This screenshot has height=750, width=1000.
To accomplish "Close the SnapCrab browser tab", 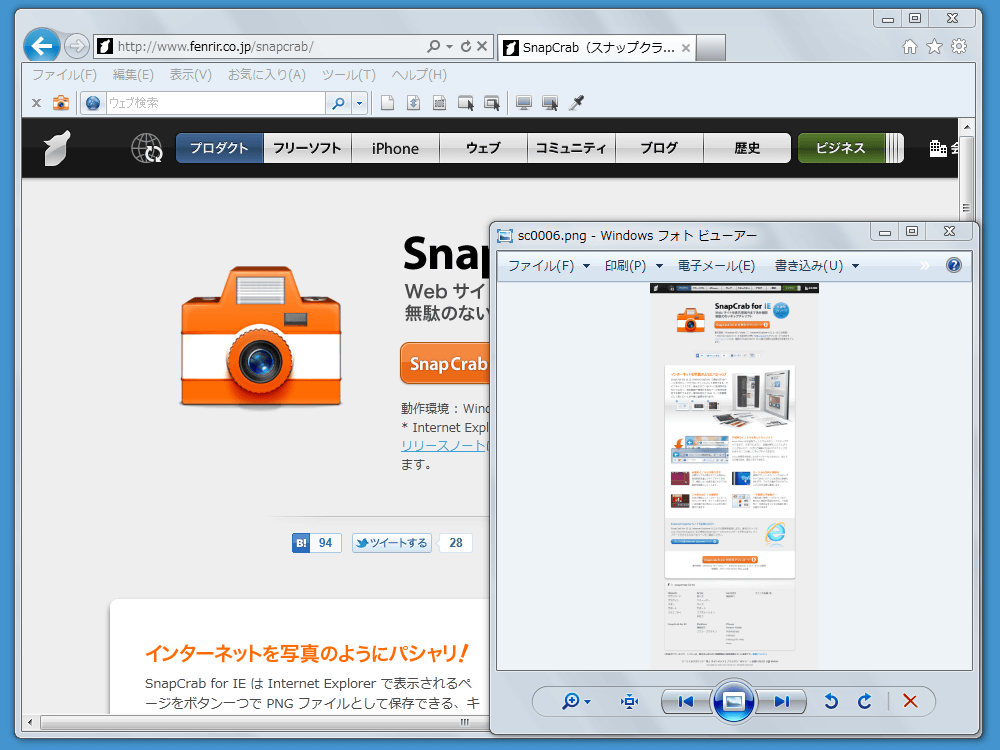I will pos(686,47).
